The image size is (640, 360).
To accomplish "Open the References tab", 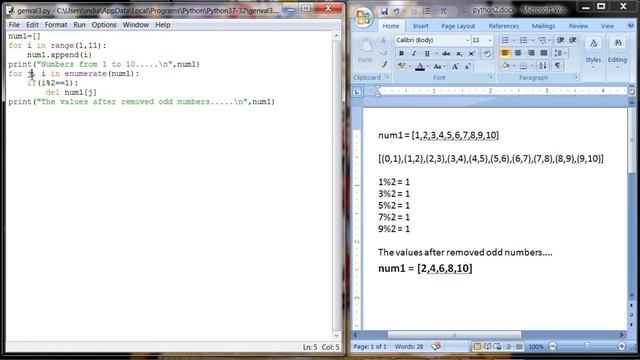I will pos(504,26).
